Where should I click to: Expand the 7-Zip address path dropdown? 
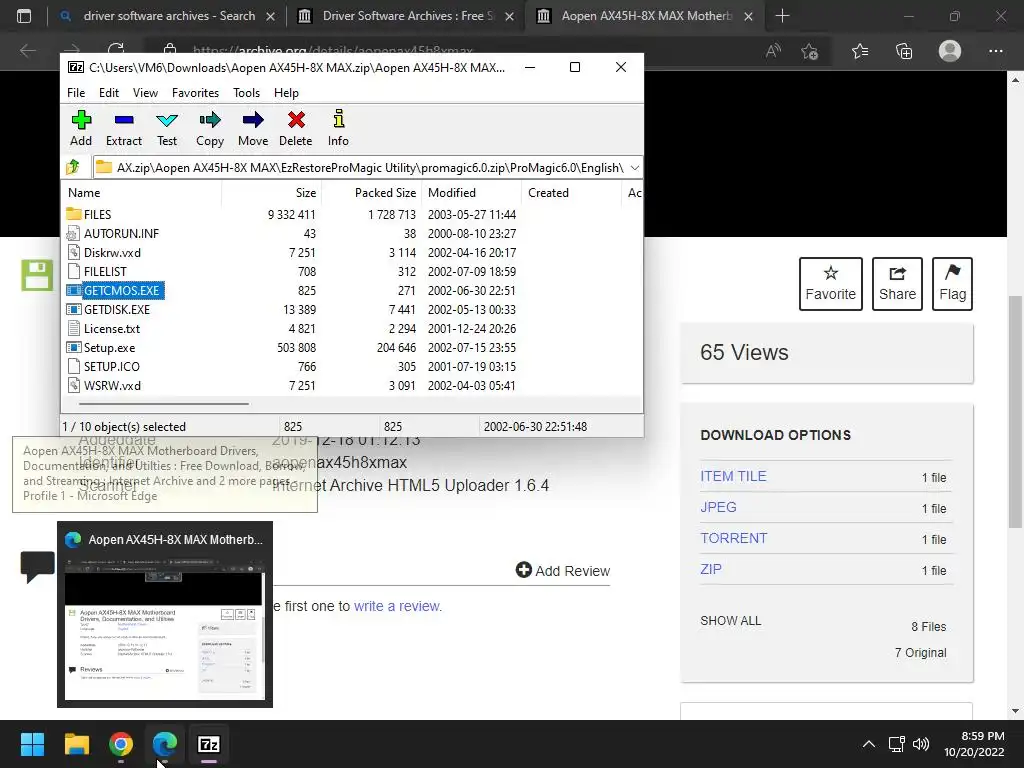pos(635,168)
